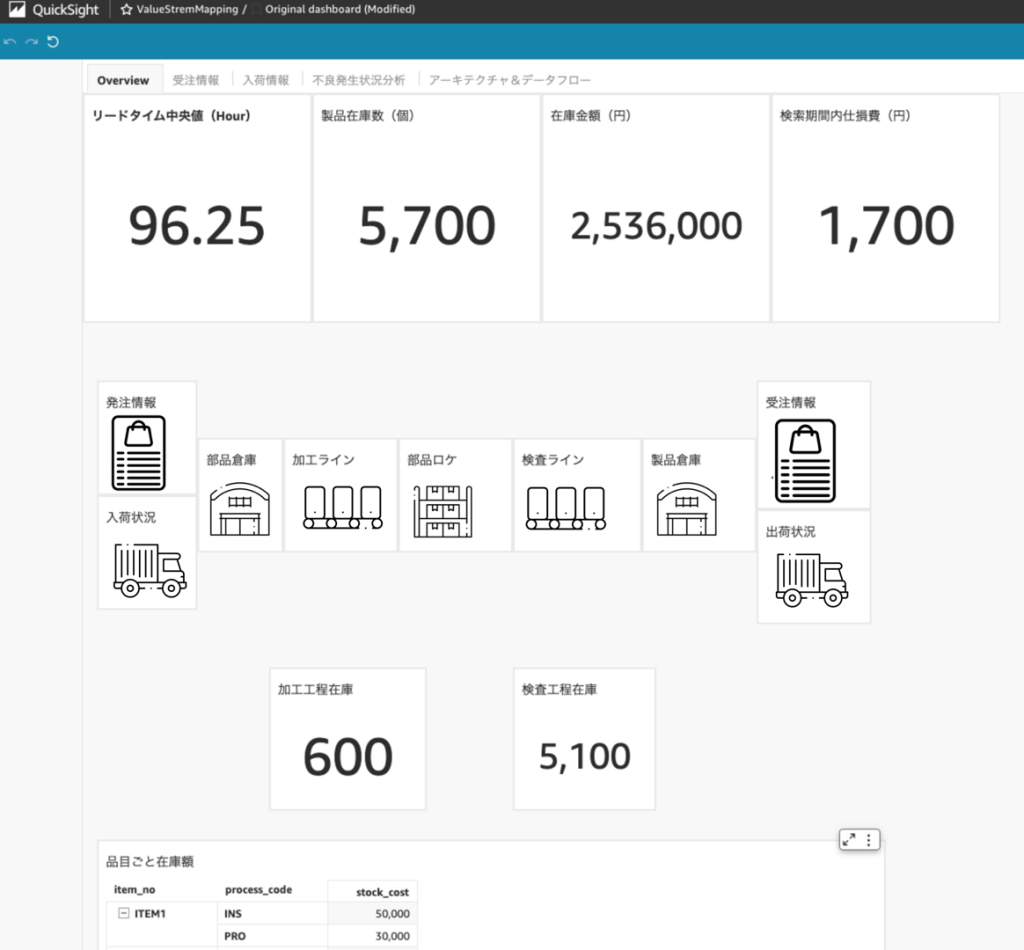Switch to the 受注情報 tab
The image size is (1024, 950).
pos(196,80)
